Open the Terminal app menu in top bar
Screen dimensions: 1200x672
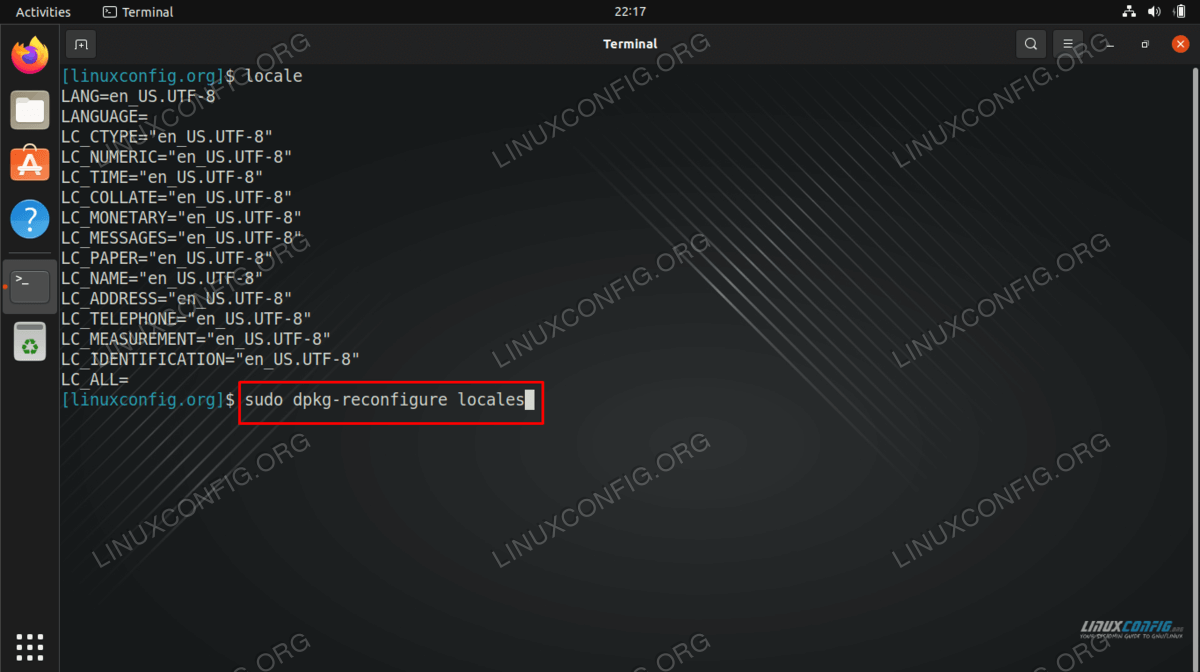pyautogui.click(x=138, y=12)
